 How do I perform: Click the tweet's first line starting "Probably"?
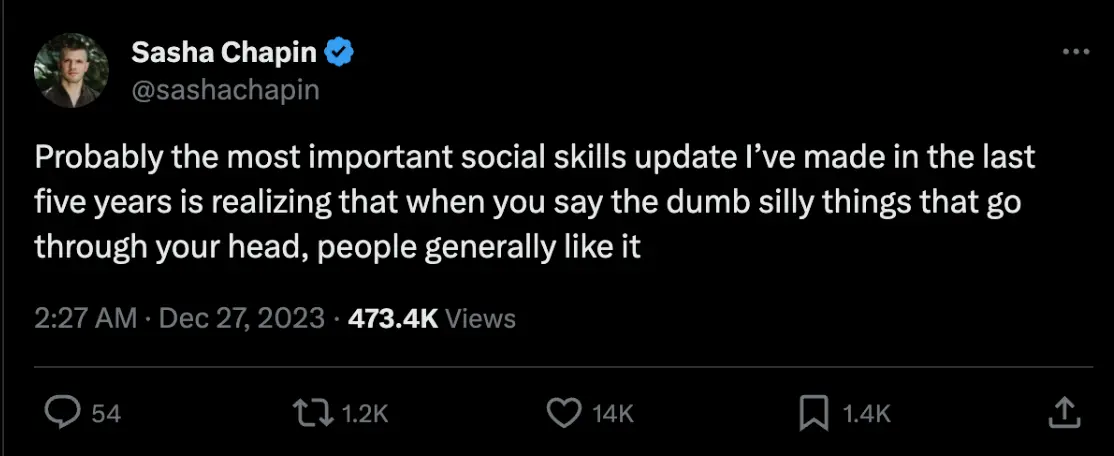point(534,158)
